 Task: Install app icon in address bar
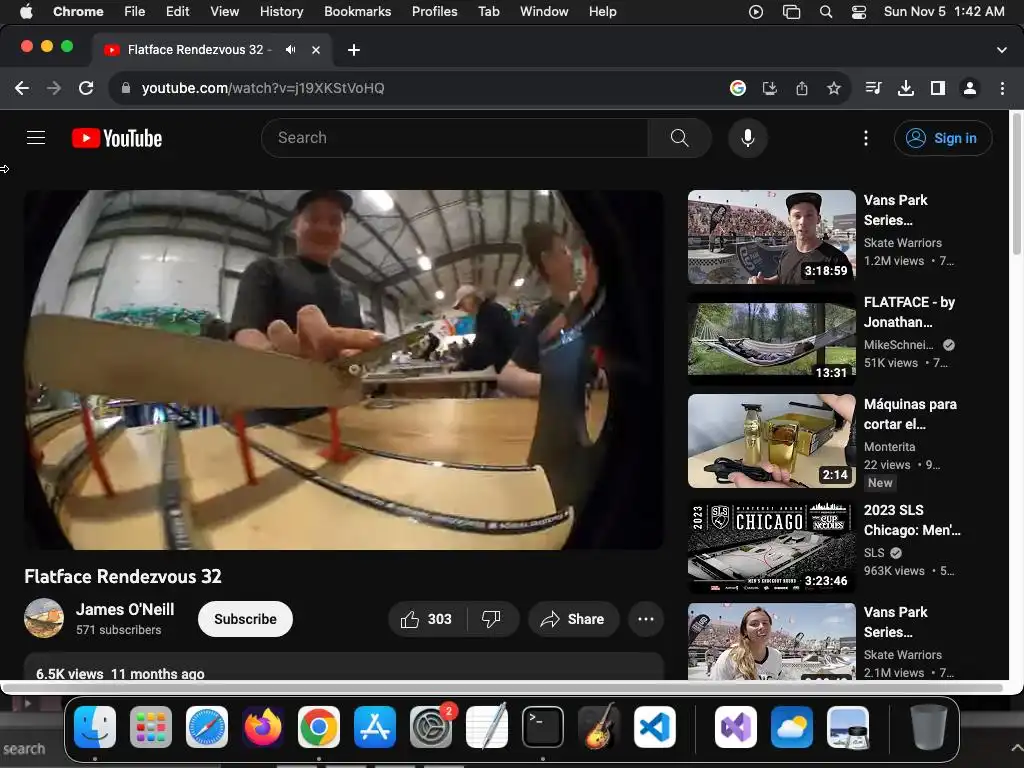[770, 88]
